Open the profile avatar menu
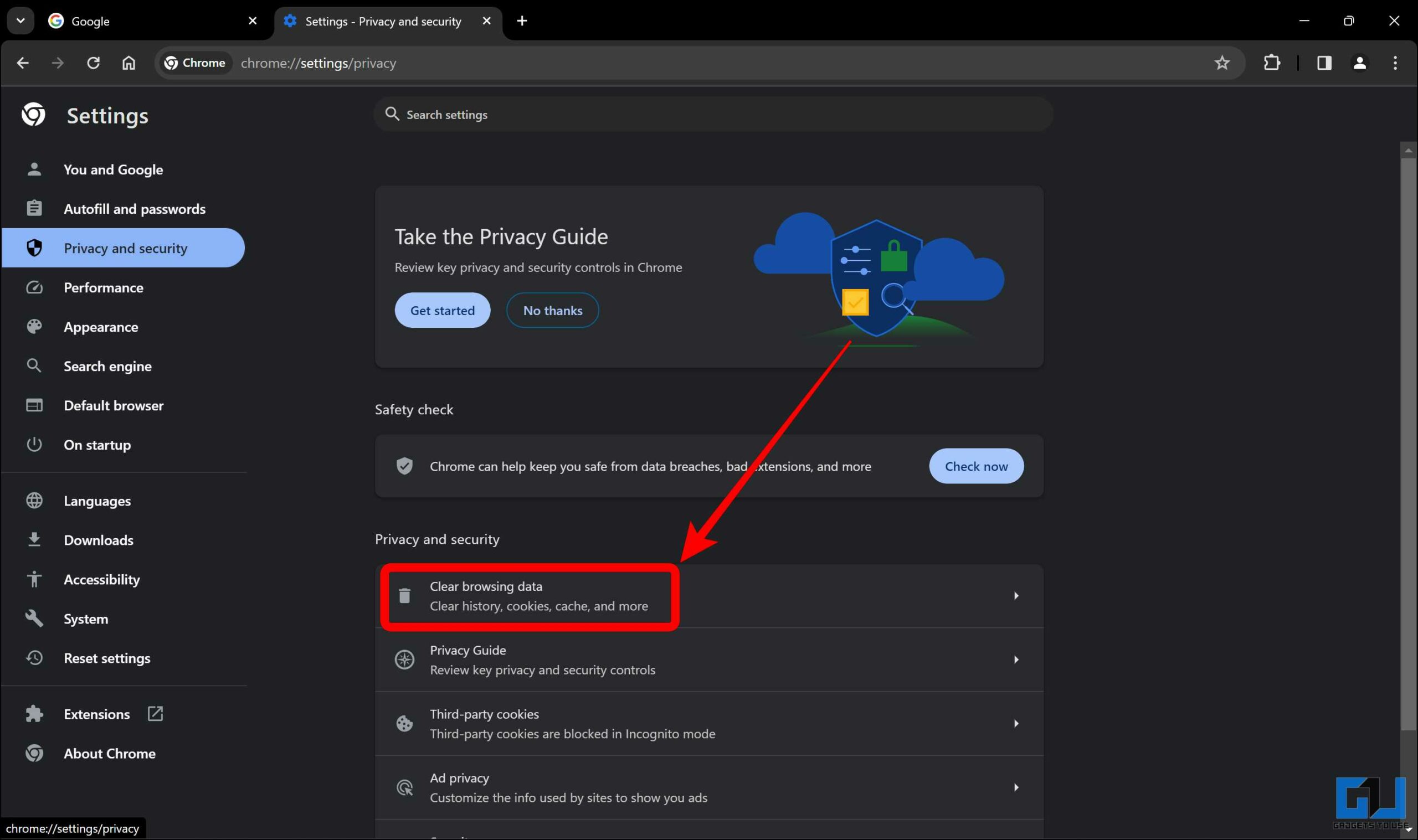The height and width of the screenshot is (840, 1418). [1360, 63]
